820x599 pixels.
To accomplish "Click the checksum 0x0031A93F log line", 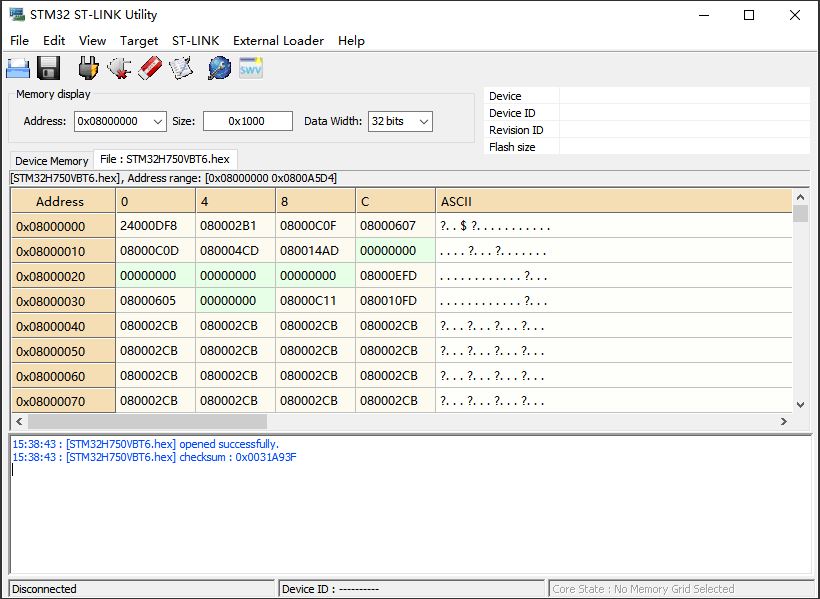I will (x=154, y=457).
